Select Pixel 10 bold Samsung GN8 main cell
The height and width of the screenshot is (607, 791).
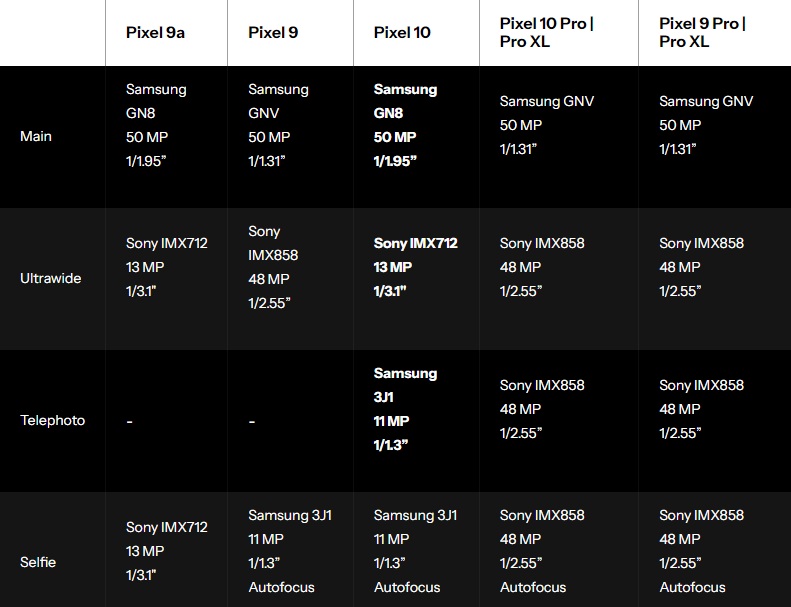coord(405,125)
